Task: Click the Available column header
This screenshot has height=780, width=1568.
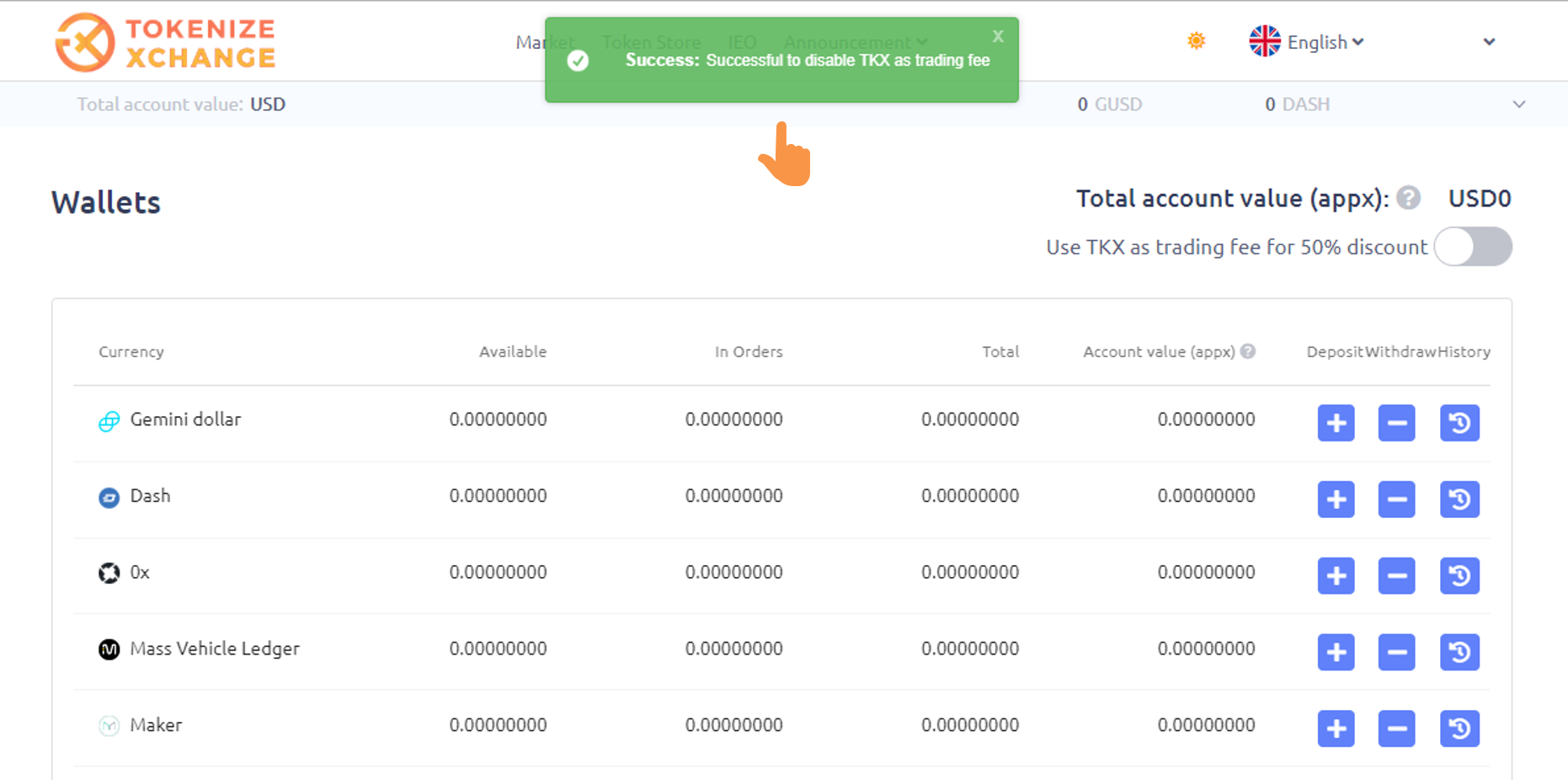Action: (513, 352)
